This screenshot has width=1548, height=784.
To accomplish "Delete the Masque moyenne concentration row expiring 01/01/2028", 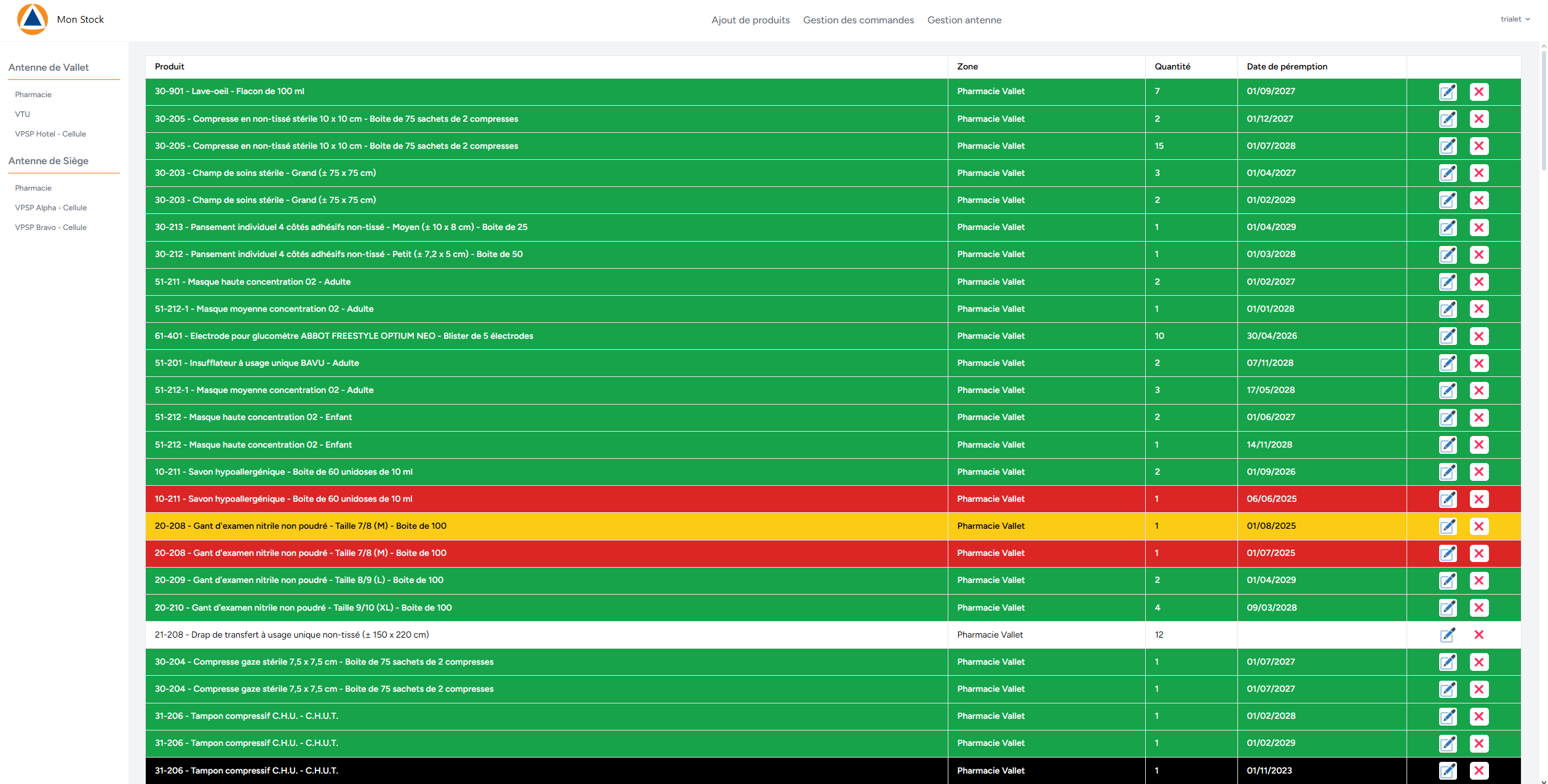I will (1479, 309).
